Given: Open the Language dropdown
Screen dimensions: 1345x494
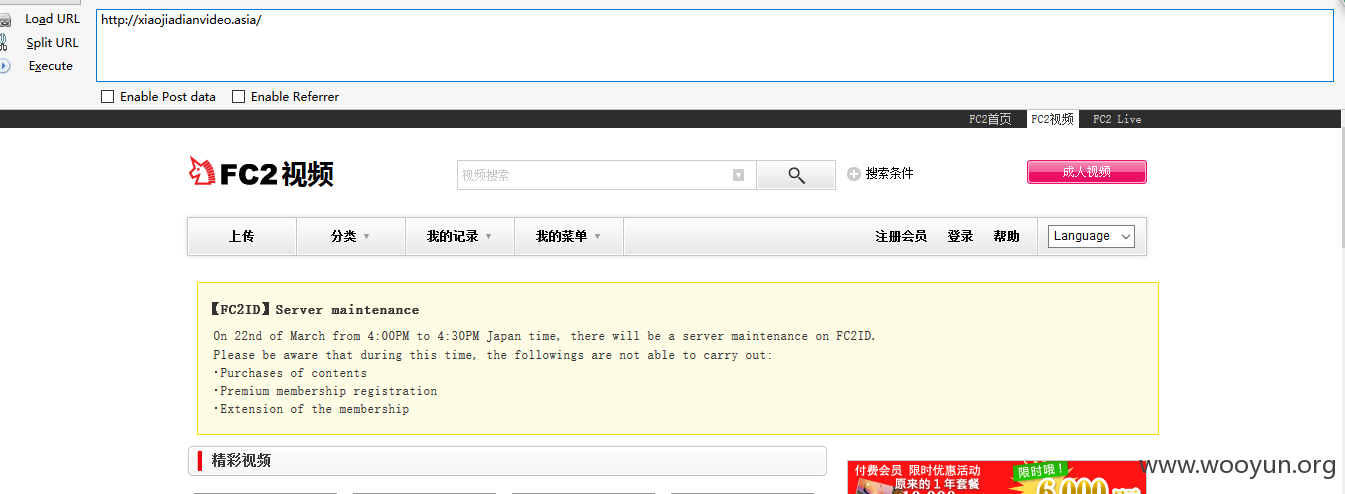Looking at the screenshot, I should (1091, 236).
